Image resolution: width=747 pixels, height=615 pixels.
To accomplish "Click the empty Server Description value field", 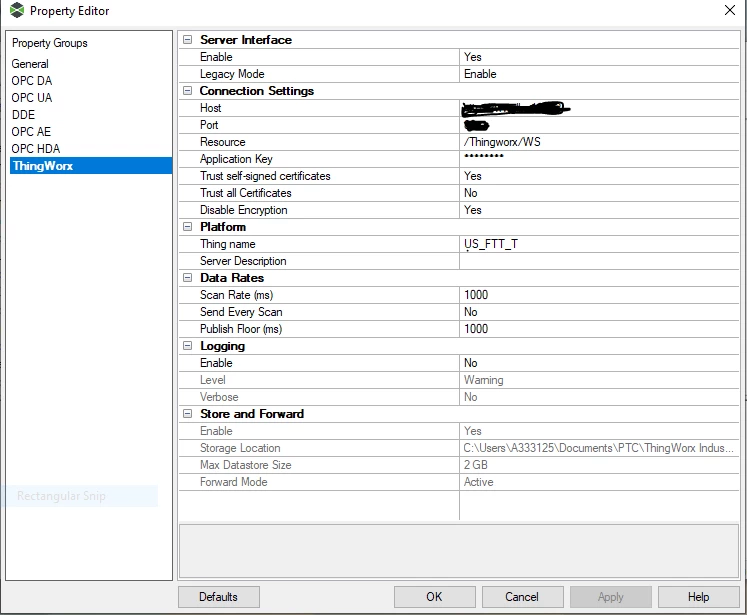I will click(599, 261).
